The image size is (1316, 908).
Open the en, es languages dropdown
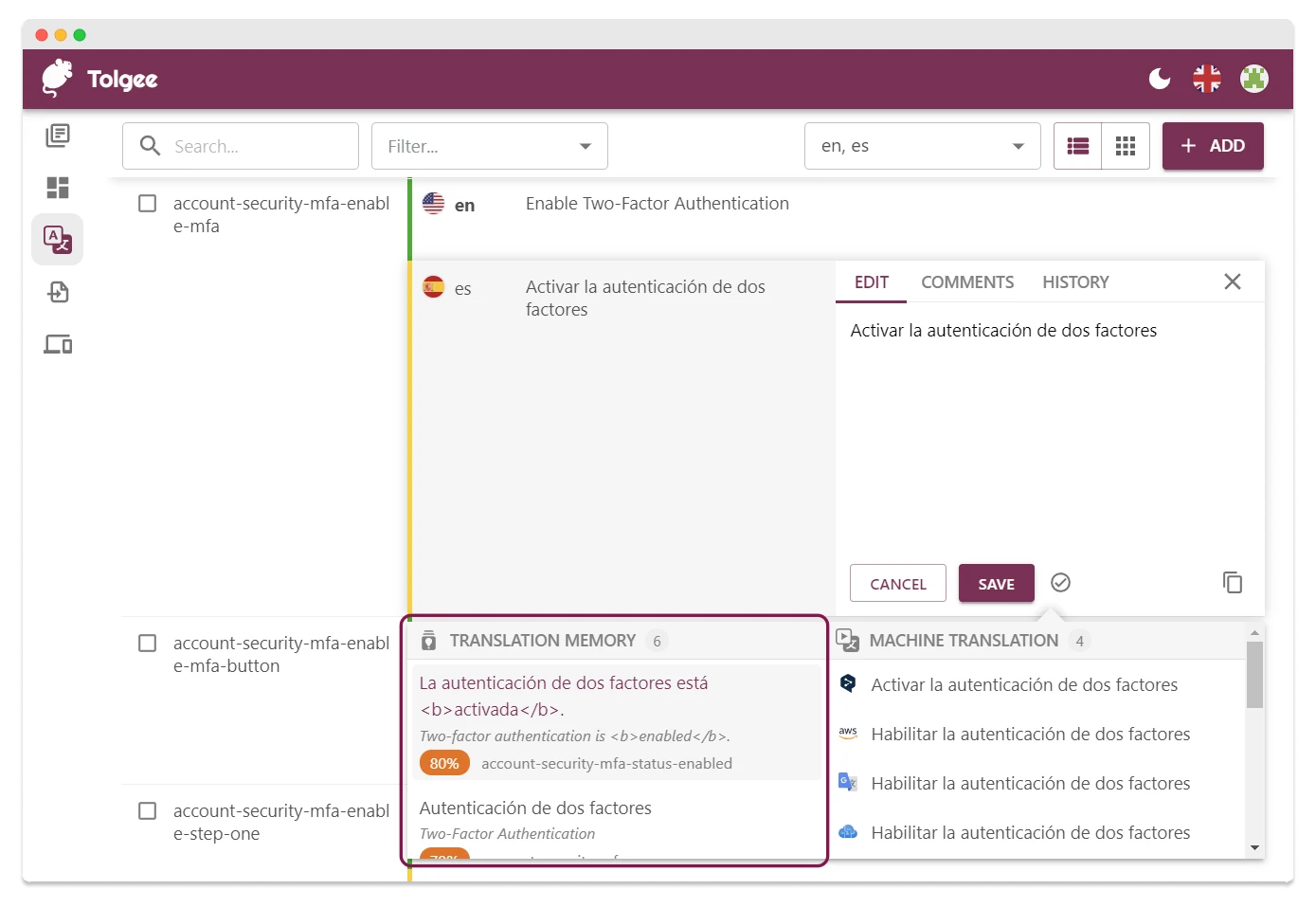(922, 146)
